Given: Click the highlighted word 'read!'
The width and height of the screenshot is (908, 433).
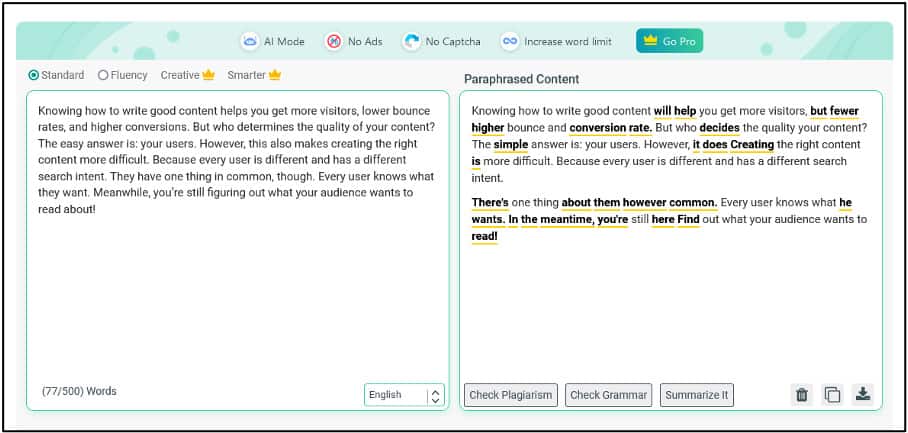Looking at the screenshot, I should [x=485, y=237].
